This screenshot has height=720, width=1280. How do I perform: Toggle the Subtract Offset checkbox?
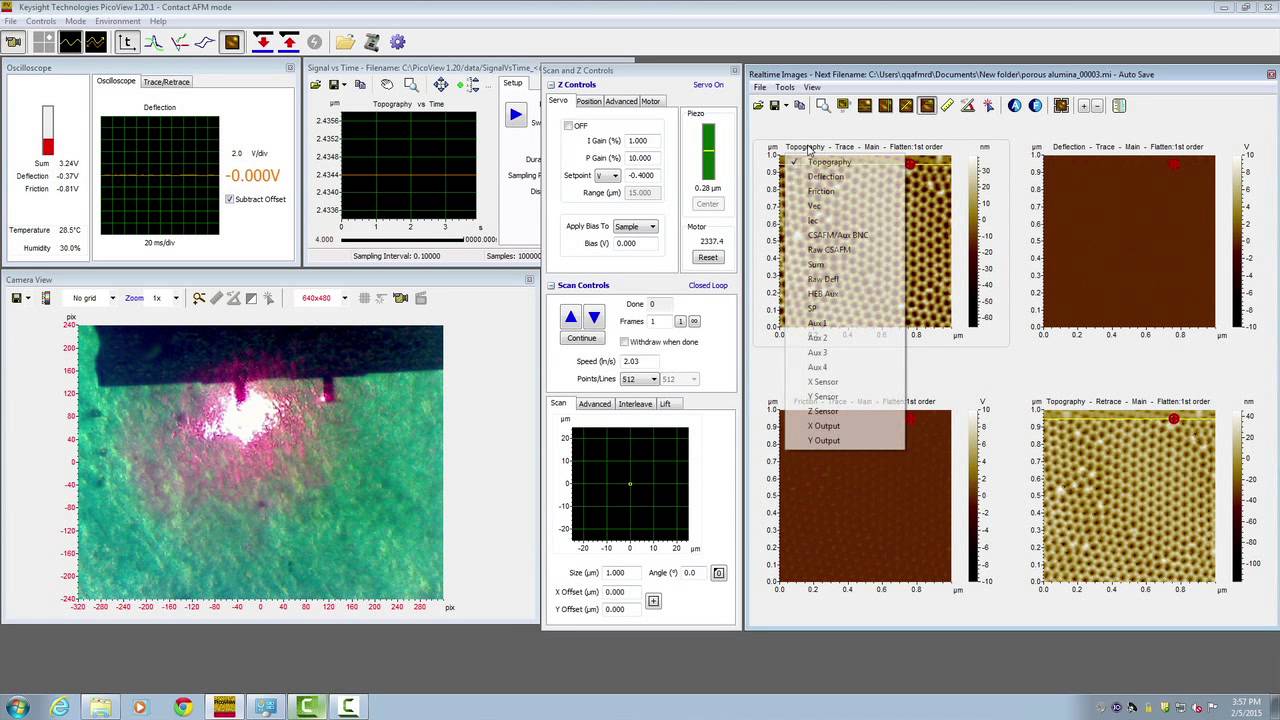coord(229,199)
